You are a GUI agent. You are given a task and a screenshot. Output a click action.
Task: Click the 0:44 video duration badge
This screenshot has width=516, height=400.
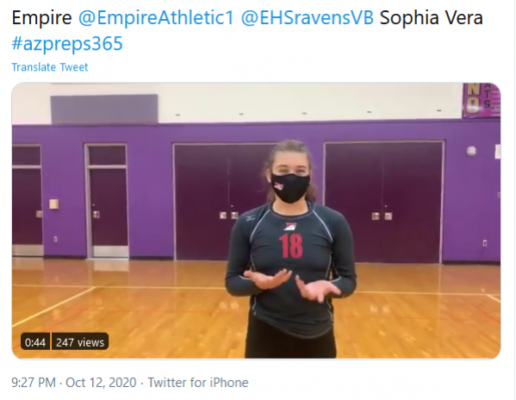tap(35, 342)
